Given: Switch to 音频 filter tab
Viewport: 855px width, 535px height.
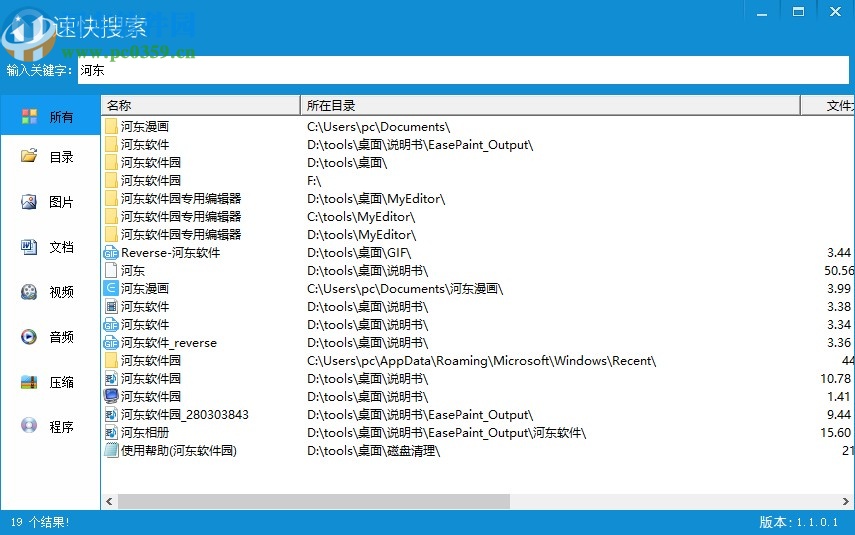Looking at the screenshot, I should click(50, 337).
